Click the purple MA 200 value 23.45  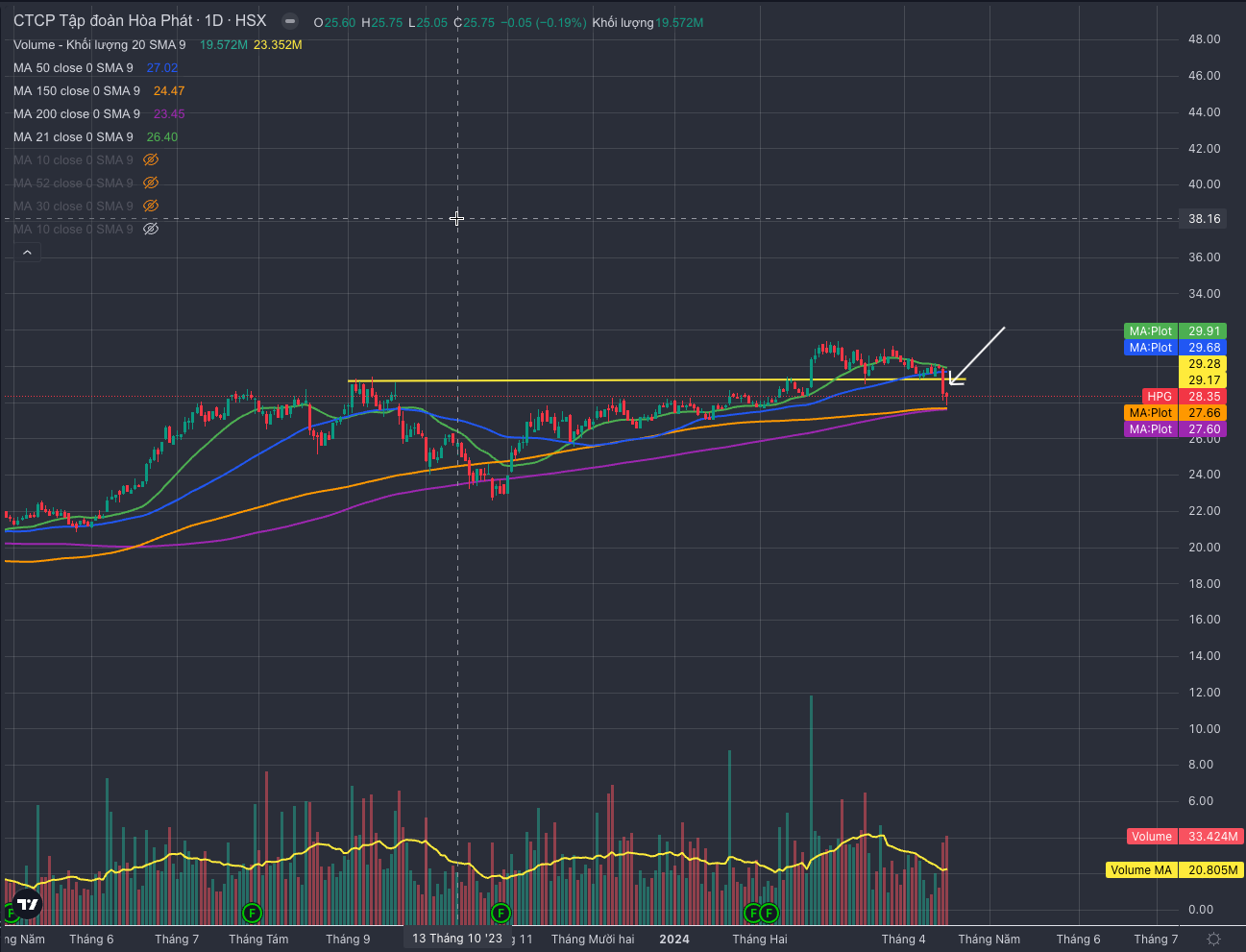(x=169, y=113)
